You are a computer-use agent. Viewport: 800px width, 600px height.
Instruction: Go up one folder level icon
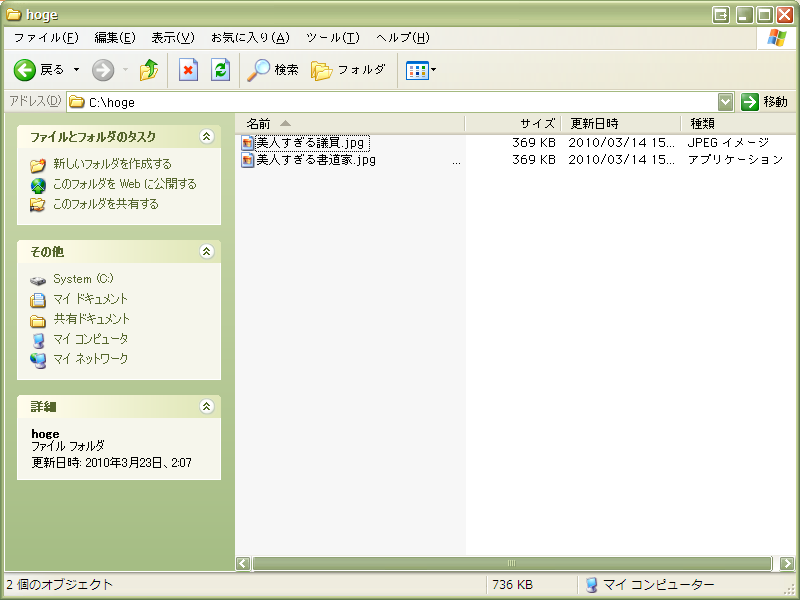[148, 70]
